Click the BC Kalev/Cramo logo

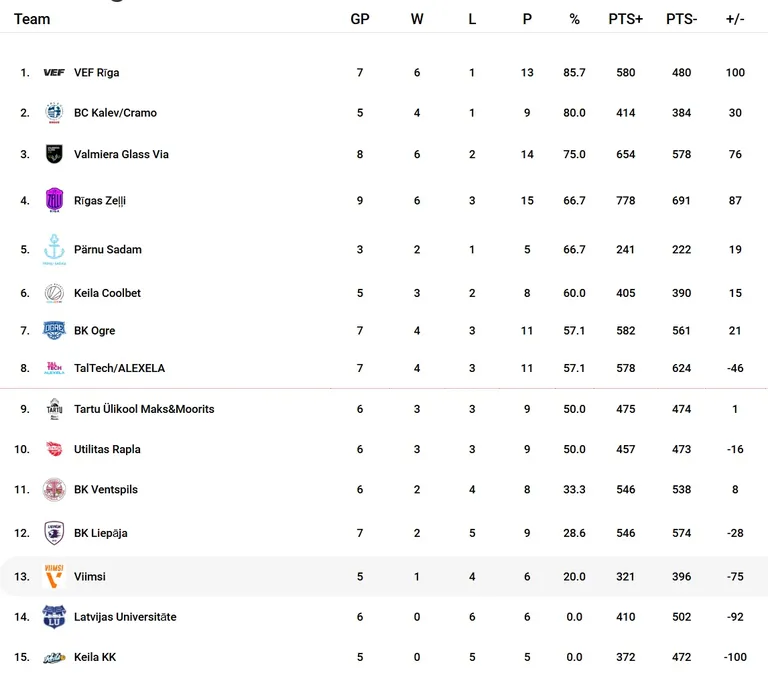tap(54, 113)
